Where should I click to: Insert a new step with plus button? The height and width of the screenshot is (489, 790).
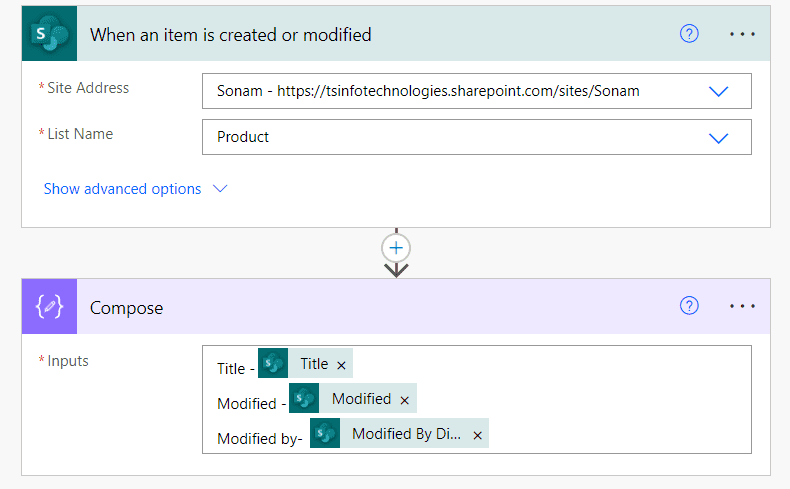click(397, 247)
